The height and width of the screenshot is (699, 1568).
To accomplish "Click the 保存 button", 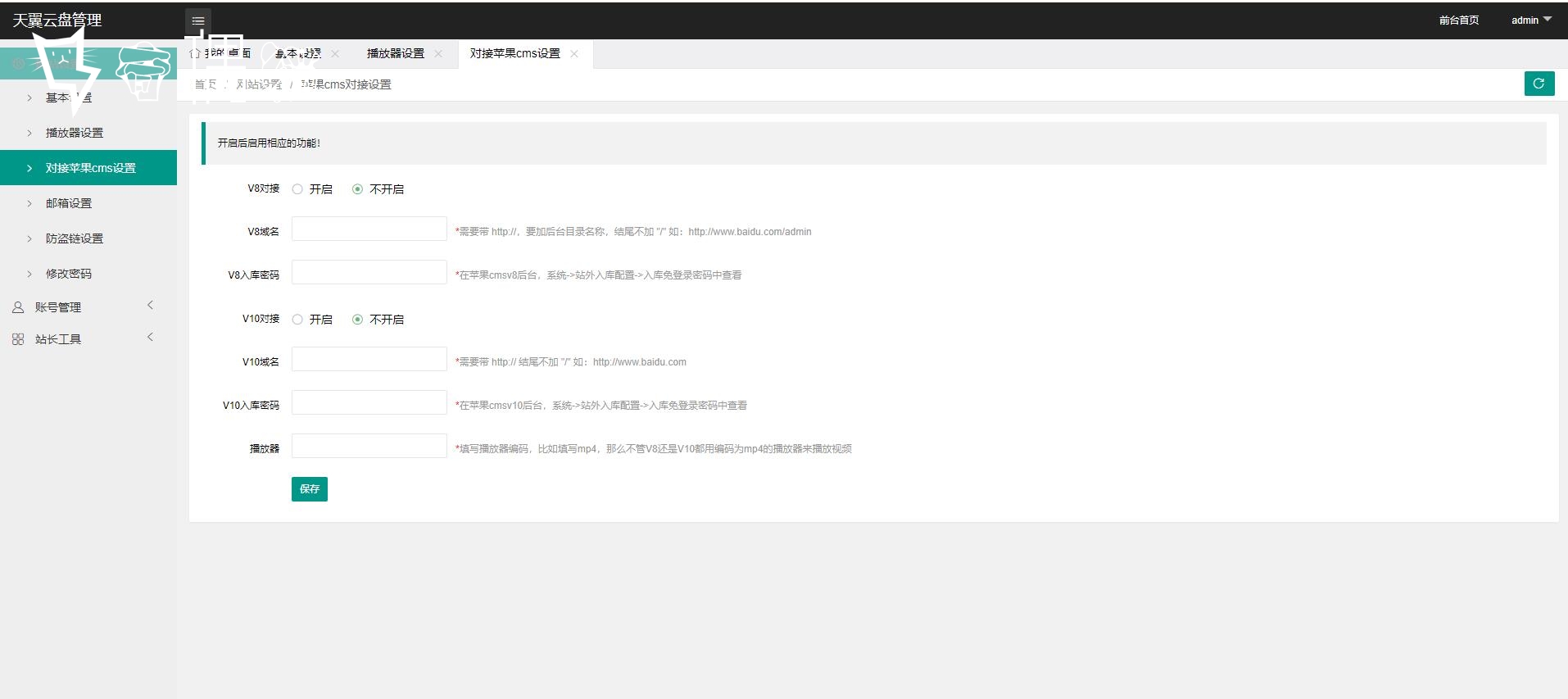I will (310, 489).
